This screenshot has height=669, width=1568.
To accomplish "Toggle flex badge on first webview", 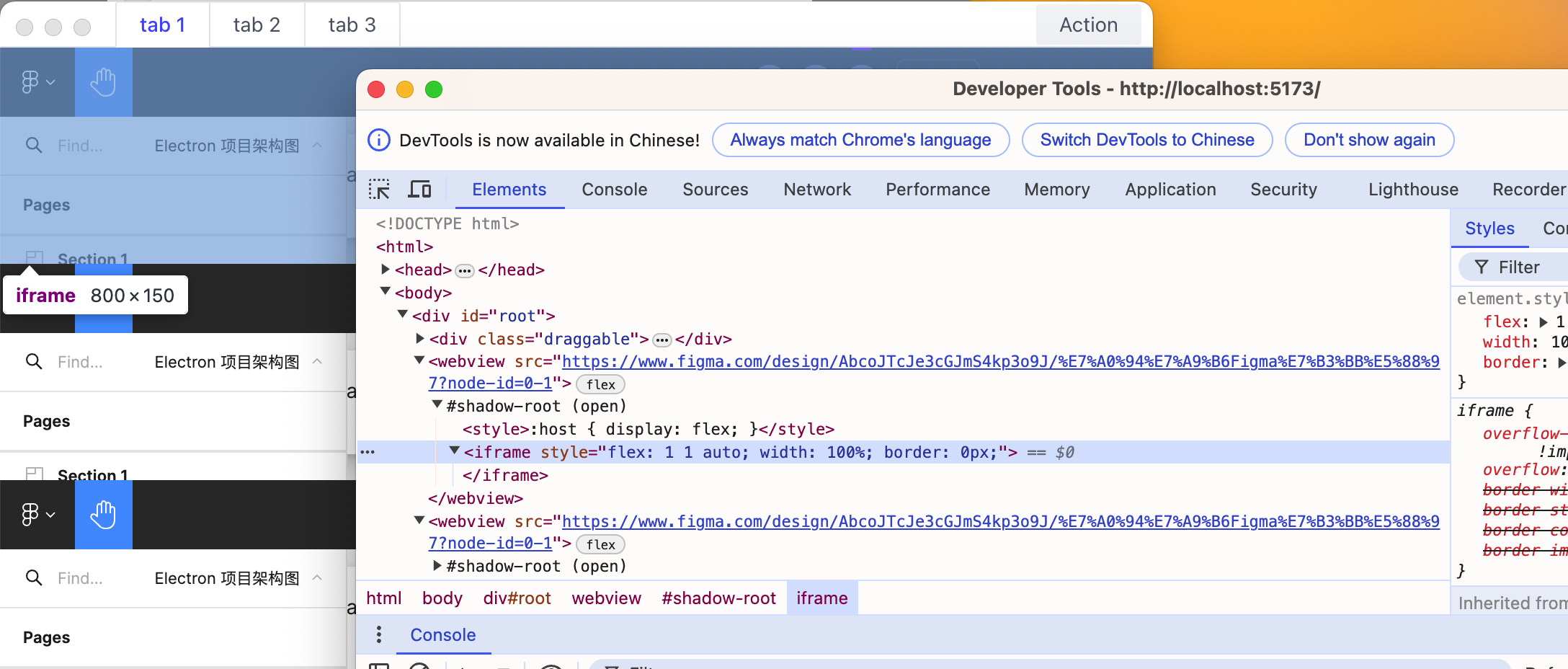I will tap(600, 385).
